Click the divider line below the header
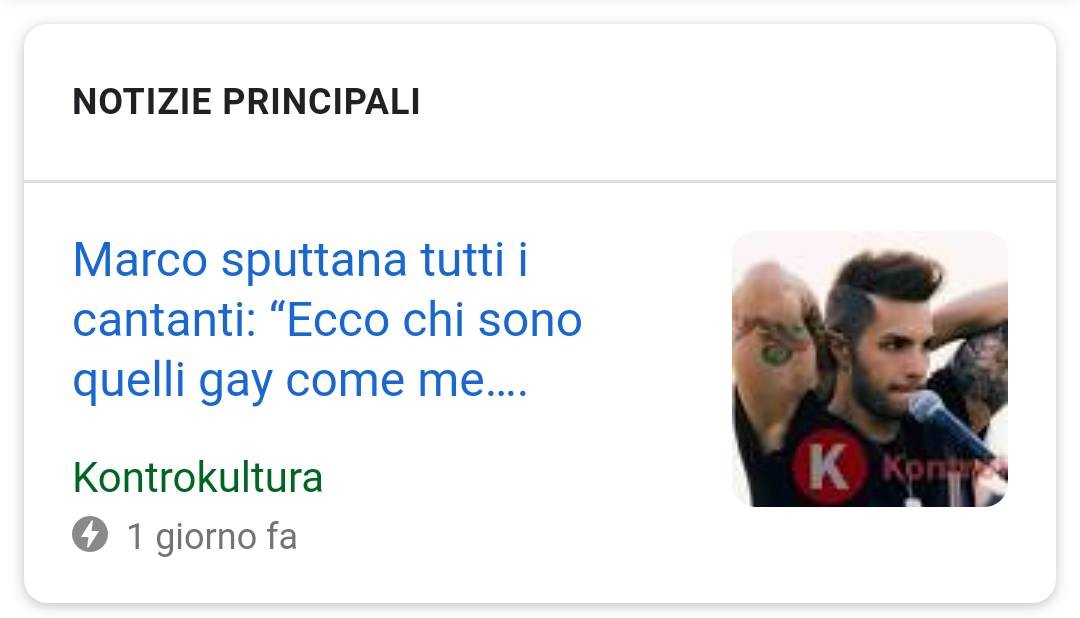1080x618 pixels. click(x=540, y=181)
